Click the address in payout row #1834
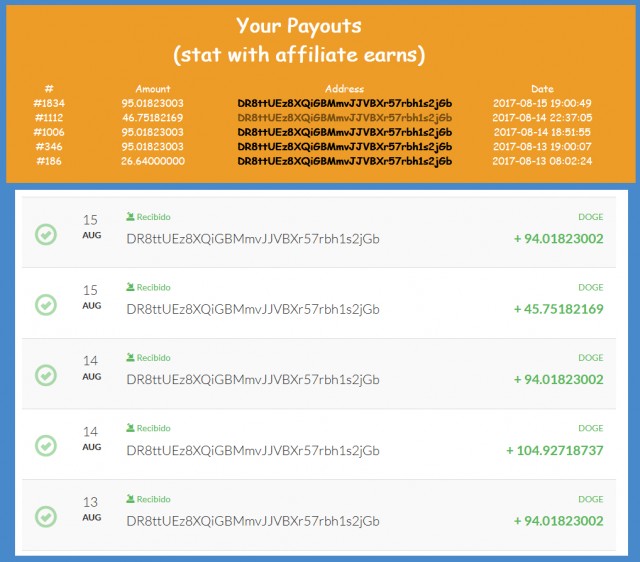 pyautogui.click(x=344, y=103)
